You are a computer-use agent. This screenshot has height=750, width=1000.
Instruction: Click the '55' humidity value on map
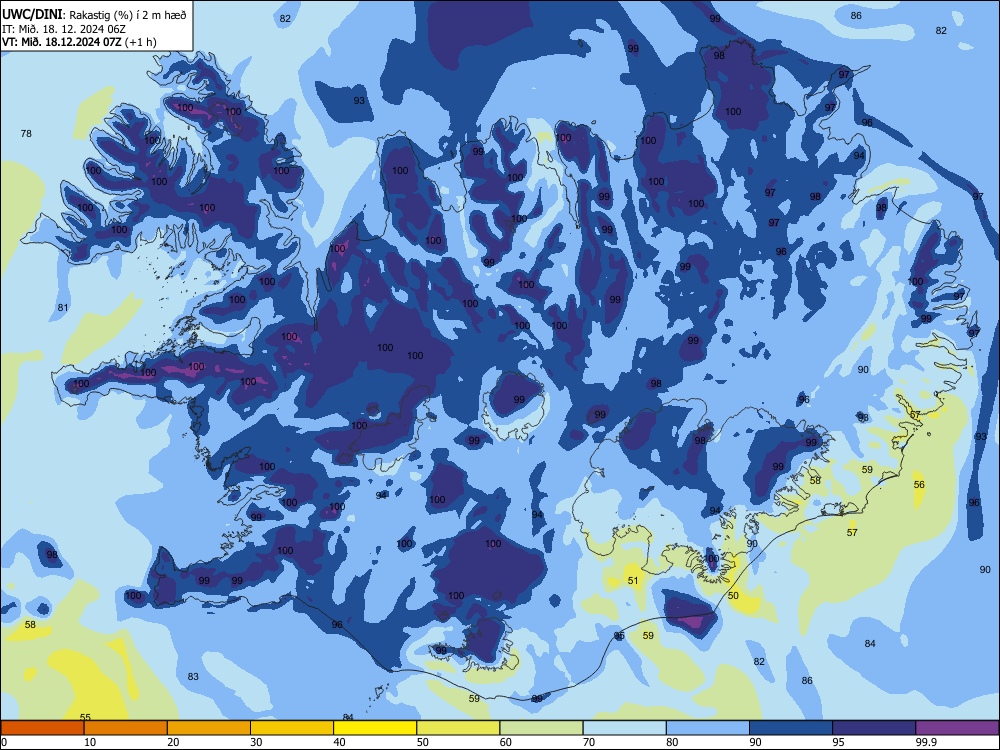point(85,717)
